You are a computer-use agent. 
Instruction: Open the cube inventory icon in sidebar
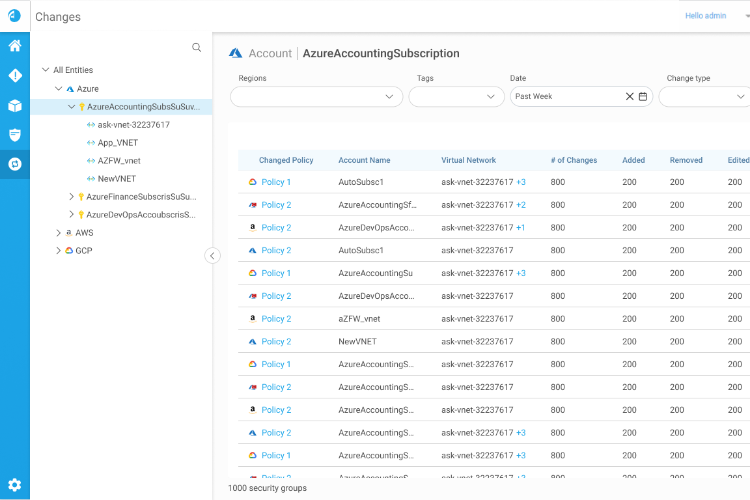click(x=15, y=105)
